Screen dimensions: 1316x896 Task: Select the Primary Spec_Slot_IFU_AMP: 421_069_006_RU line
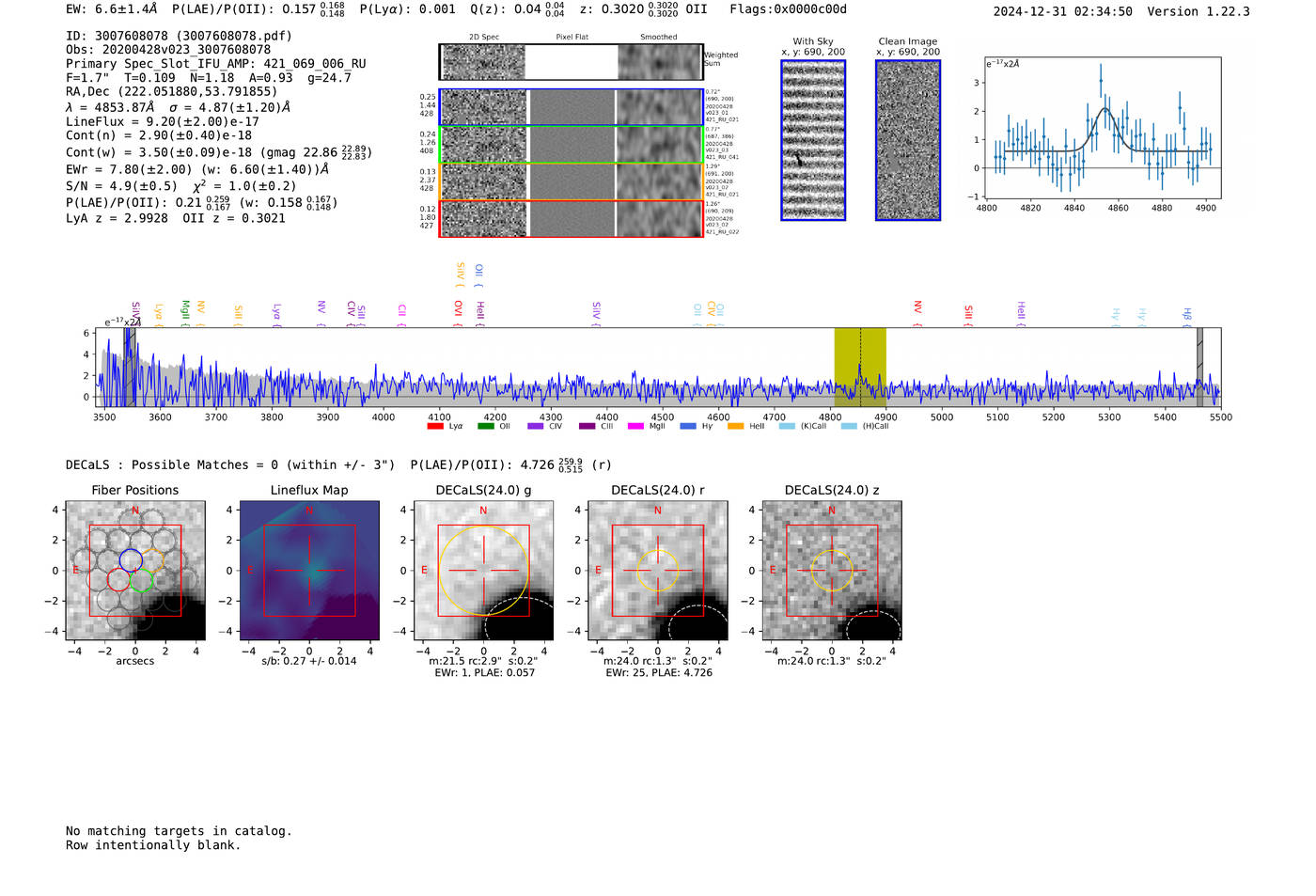(x=216, y=64)
